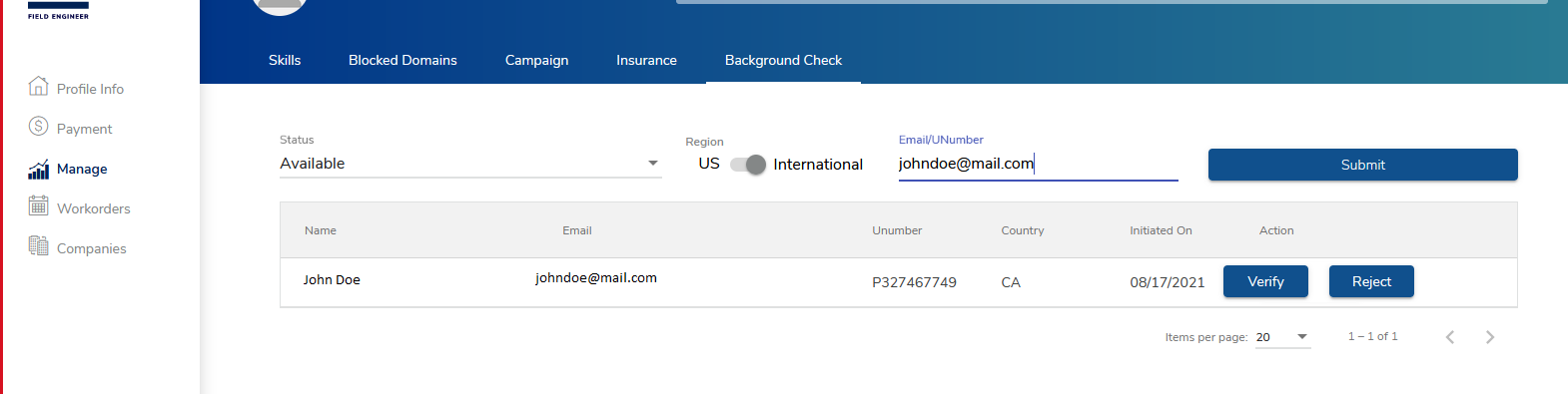Open Workorders in sidebar
The image size is (1568, 394).
pyautogui.click(x=93, y=208)
